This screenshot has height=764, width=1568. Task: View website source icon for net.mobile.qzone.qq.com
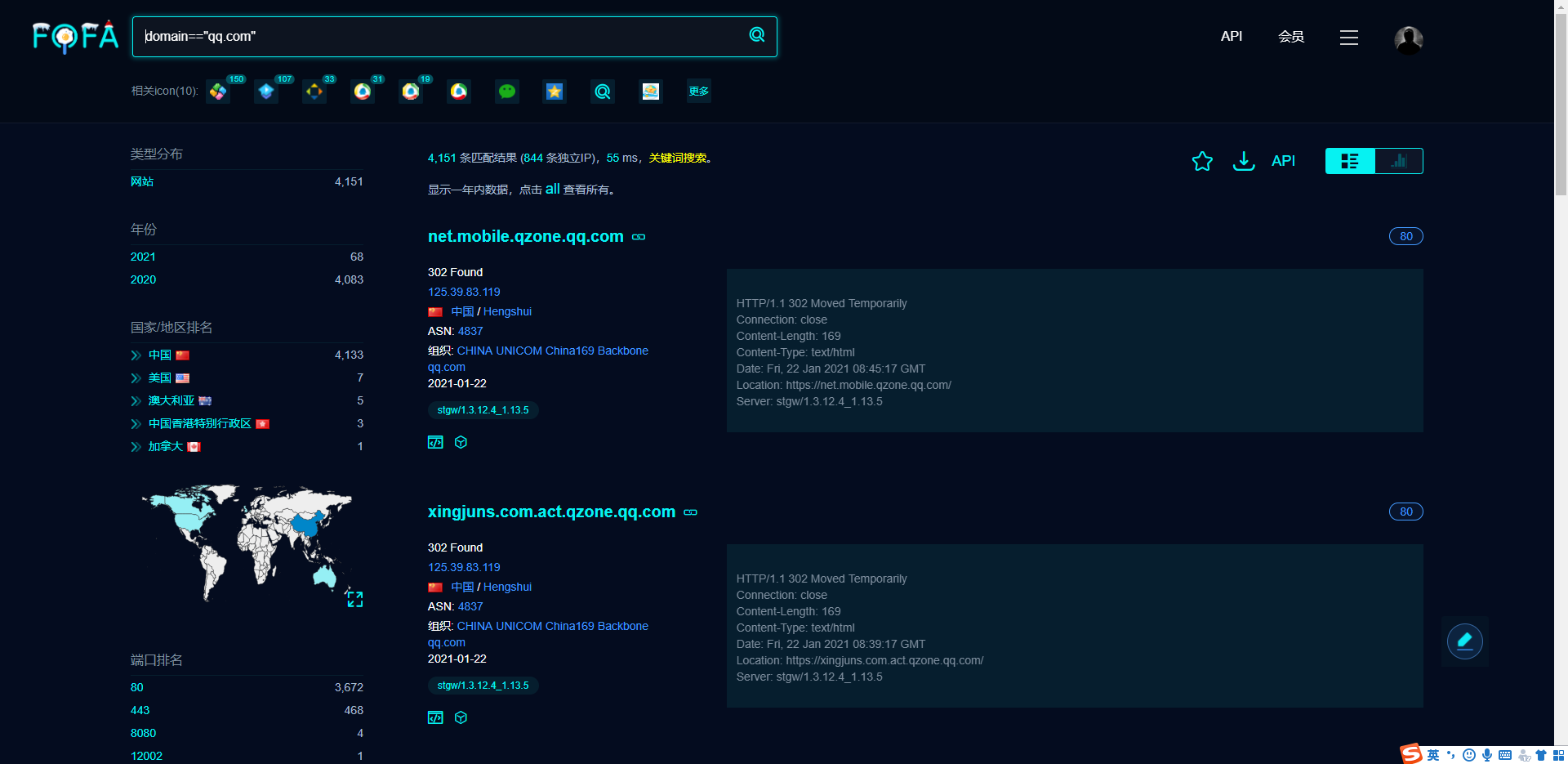[x=435, y=442]
